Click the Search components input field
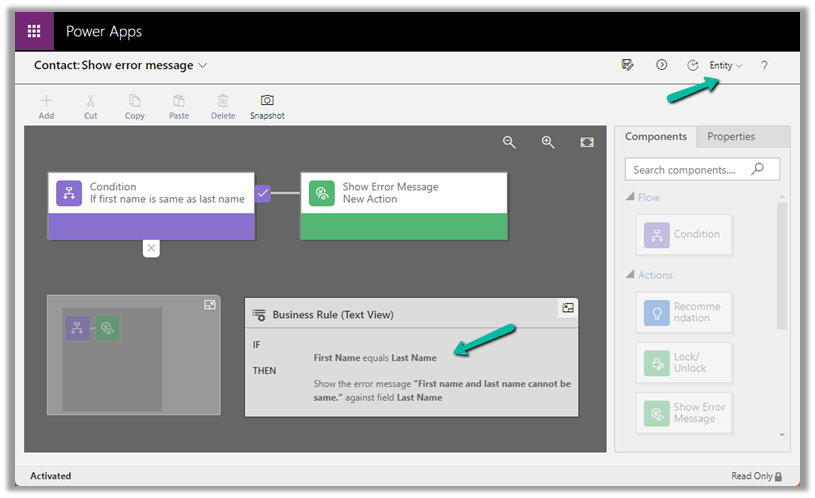This screenshot has height=498, width=815. [x=690, y=170]
